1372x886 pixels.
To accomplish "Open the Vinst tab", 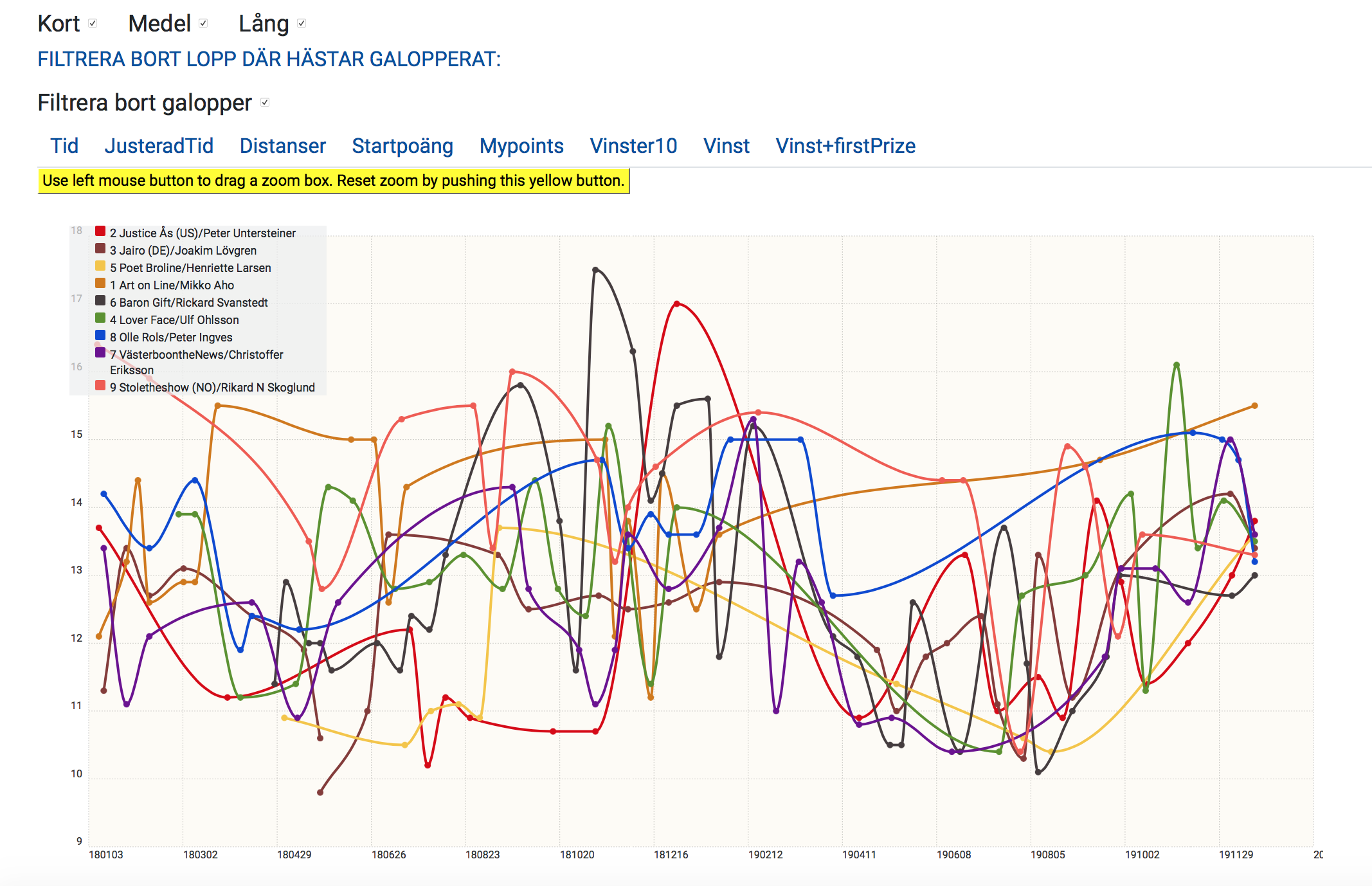I will coord(727,146).
